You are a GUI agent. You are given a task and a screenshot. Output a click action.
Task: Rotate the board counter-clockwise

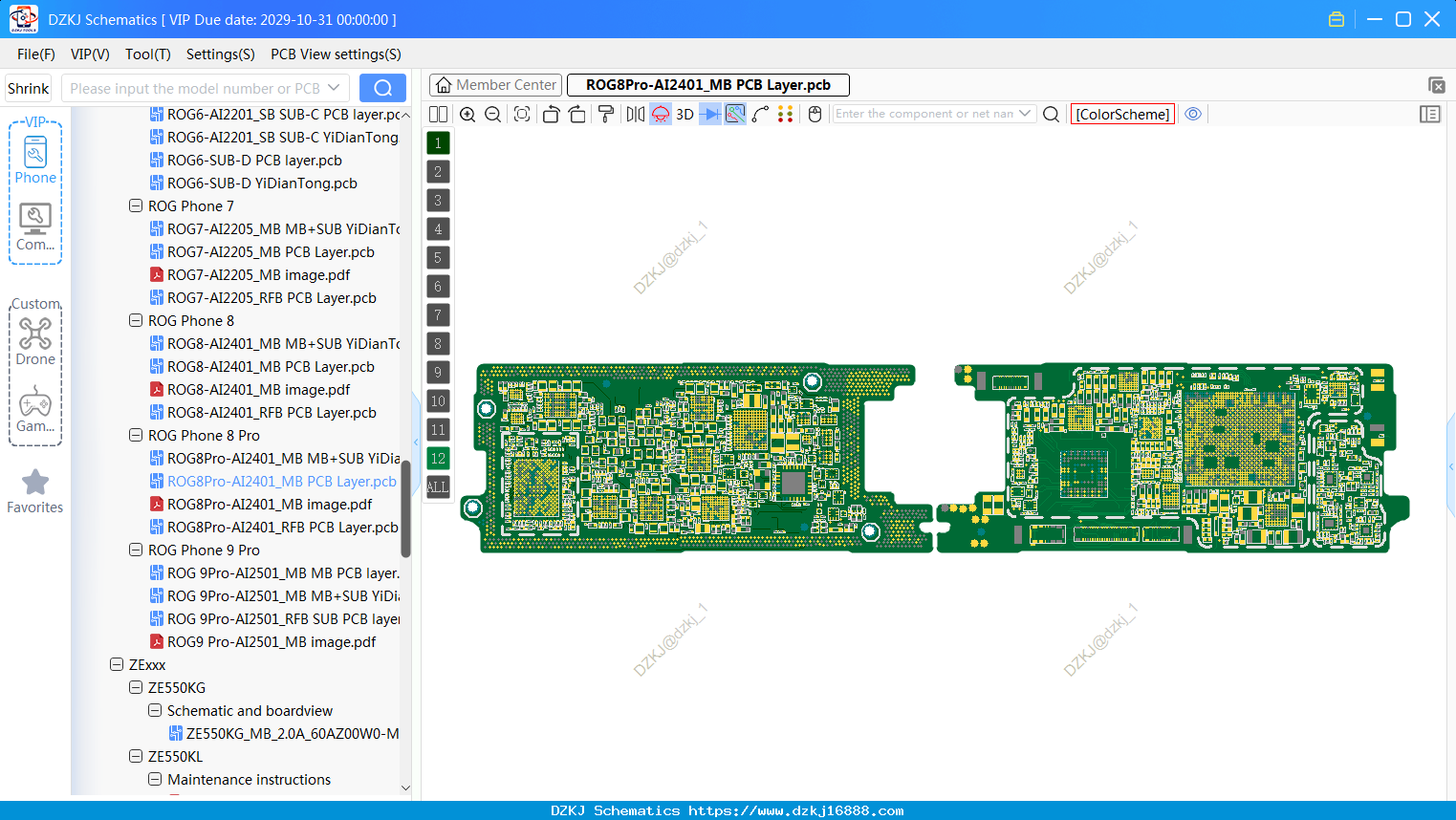(x=551, y=114)
